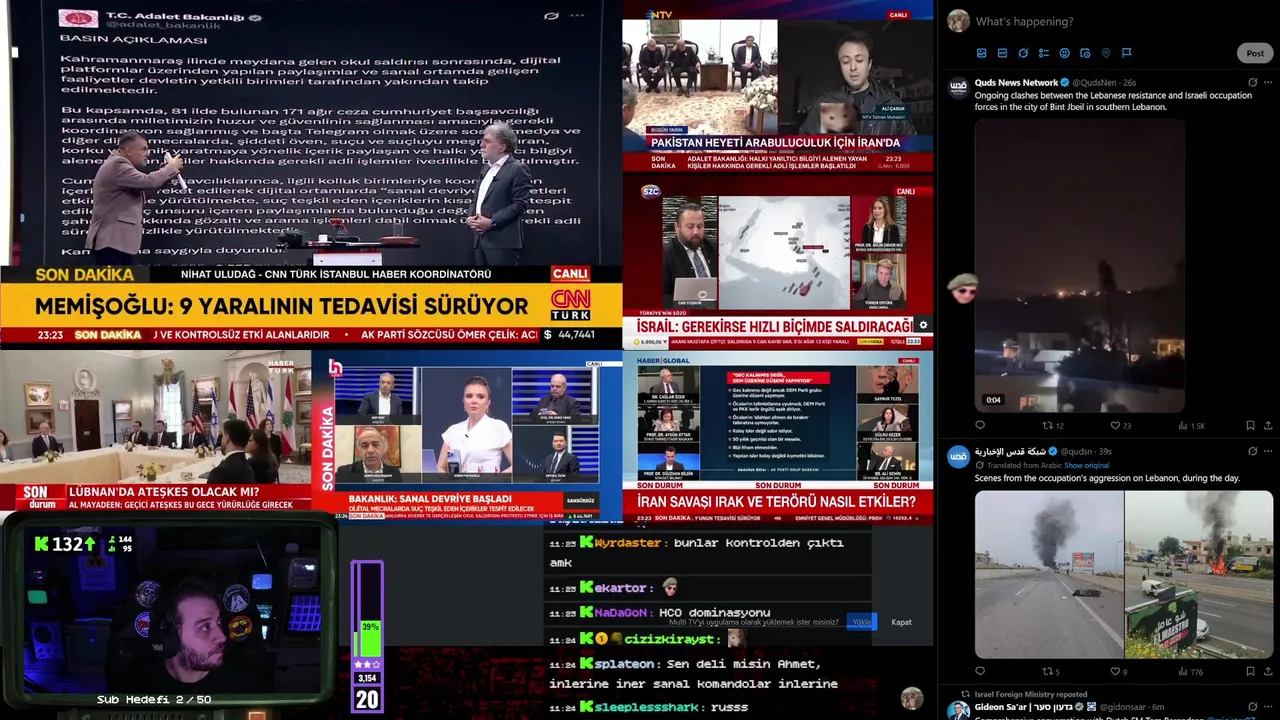1280x720 pixels.
Task: Click the Translated from Arabic label
Action: pos(1024,465)
